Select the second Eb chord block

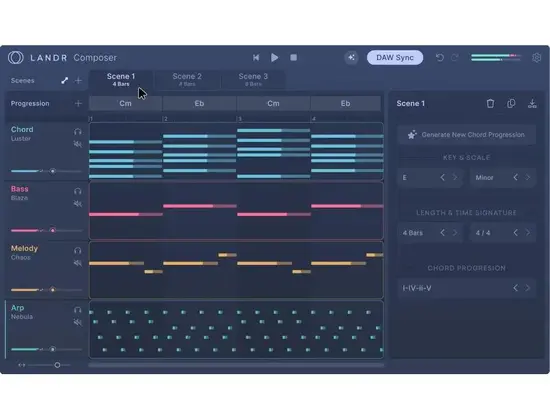[346, 104]
